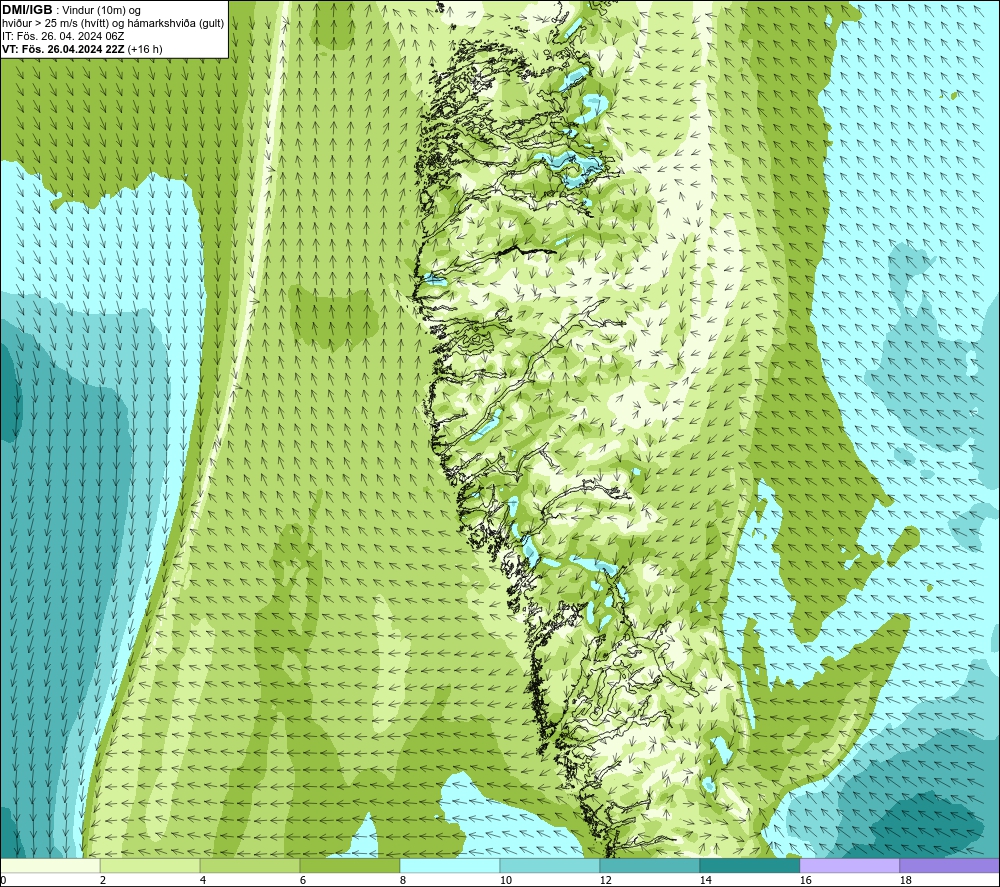Click the 'VT: Fös. 26.04.2024 22Z (+16 h)' line
The image size is (1000, 887).
82,49
